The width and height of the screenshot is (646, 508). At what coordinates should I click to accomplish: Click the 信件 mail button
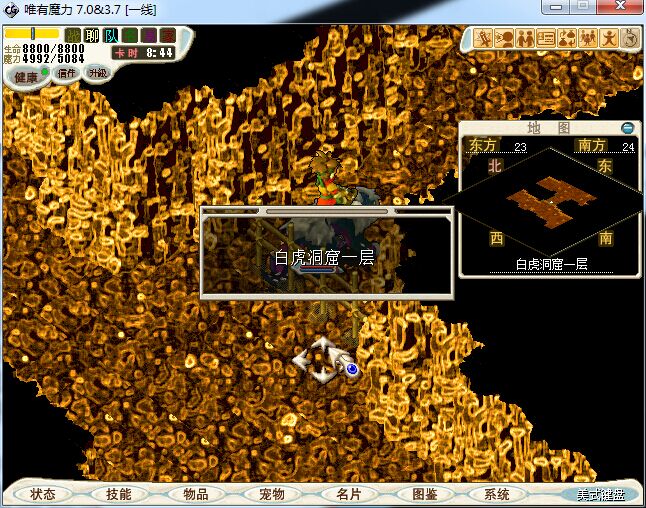(x=67, y=73)
